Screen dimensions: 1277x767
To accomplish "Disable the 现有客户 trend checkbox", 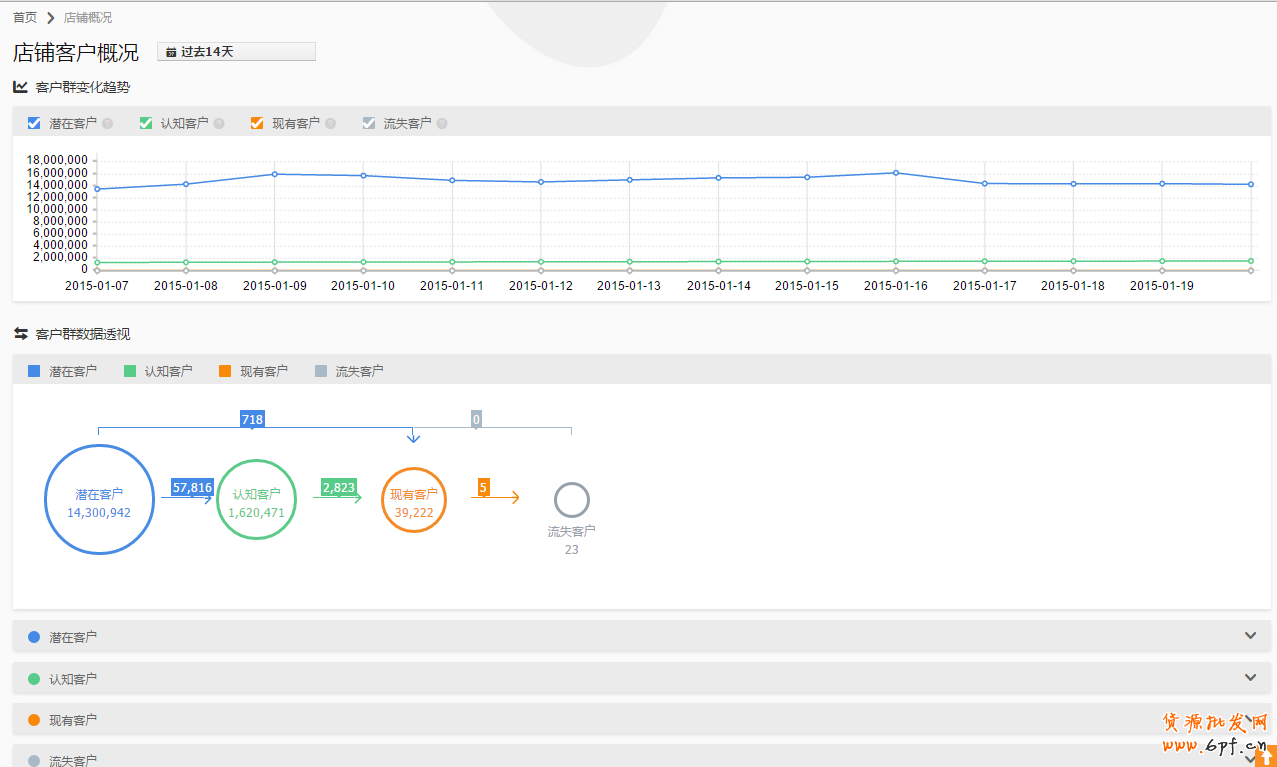I will [257, 123].
